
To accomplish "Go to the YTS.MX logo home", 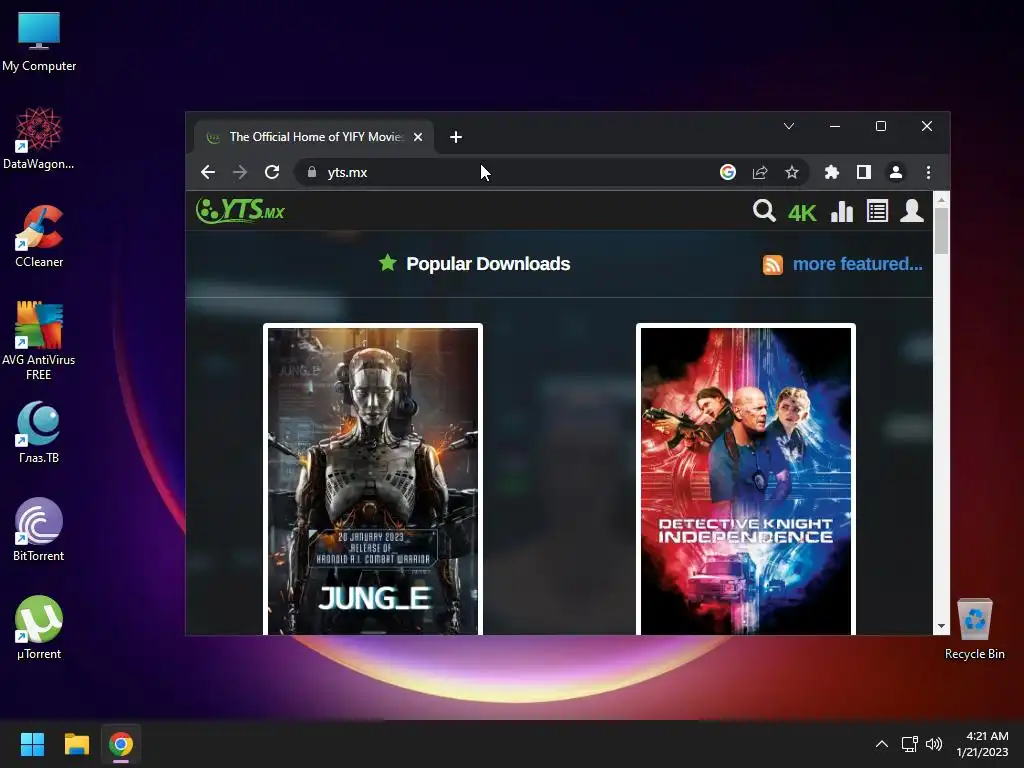I will pyautogui.click(x=240, y=210).
